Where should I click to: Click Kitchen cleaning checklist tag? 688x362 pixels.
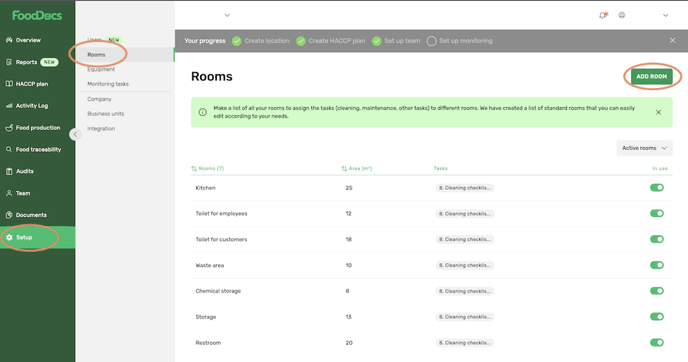[x=465, y=188]
